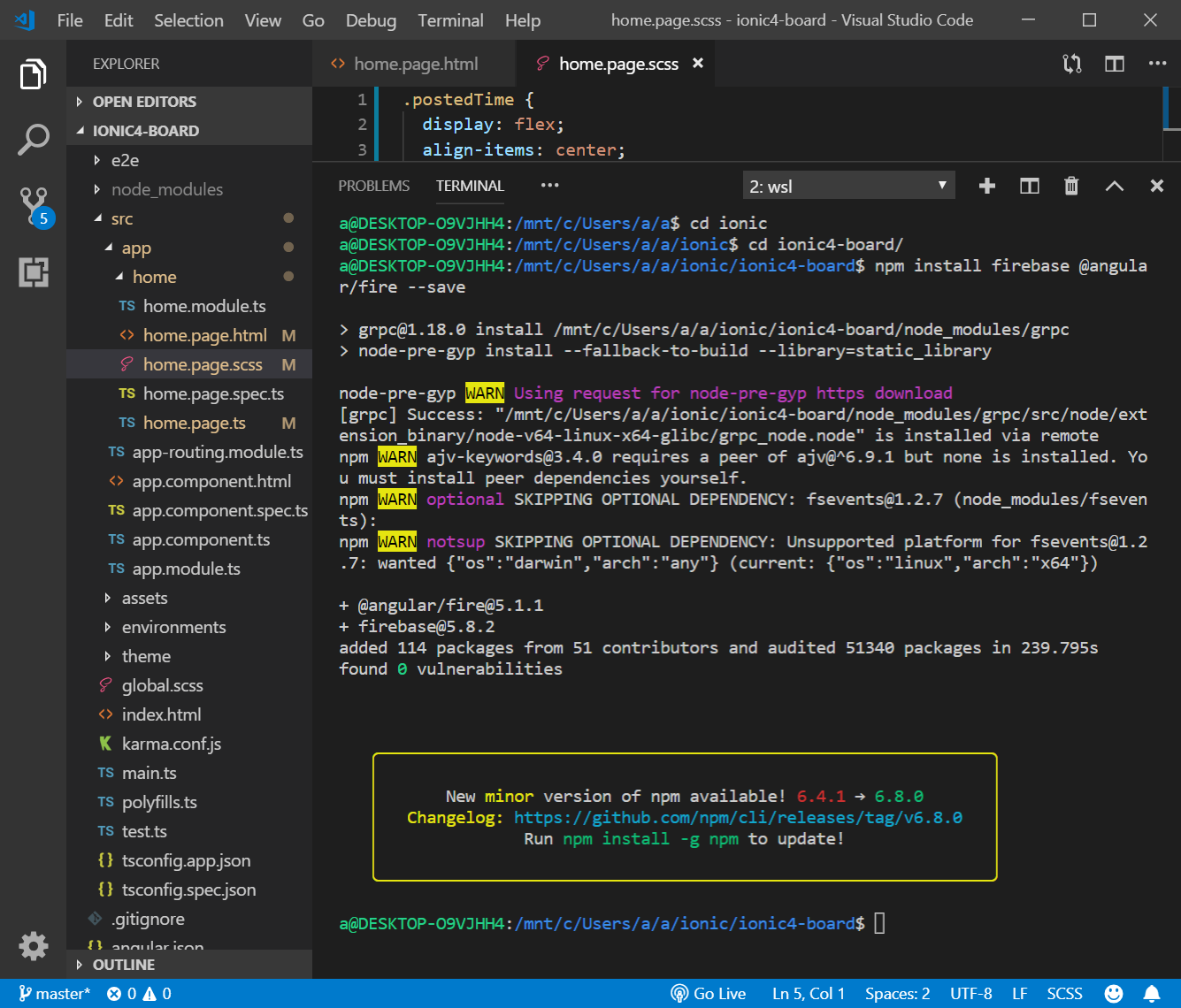Kill terminal using the trash icon

1071,186
